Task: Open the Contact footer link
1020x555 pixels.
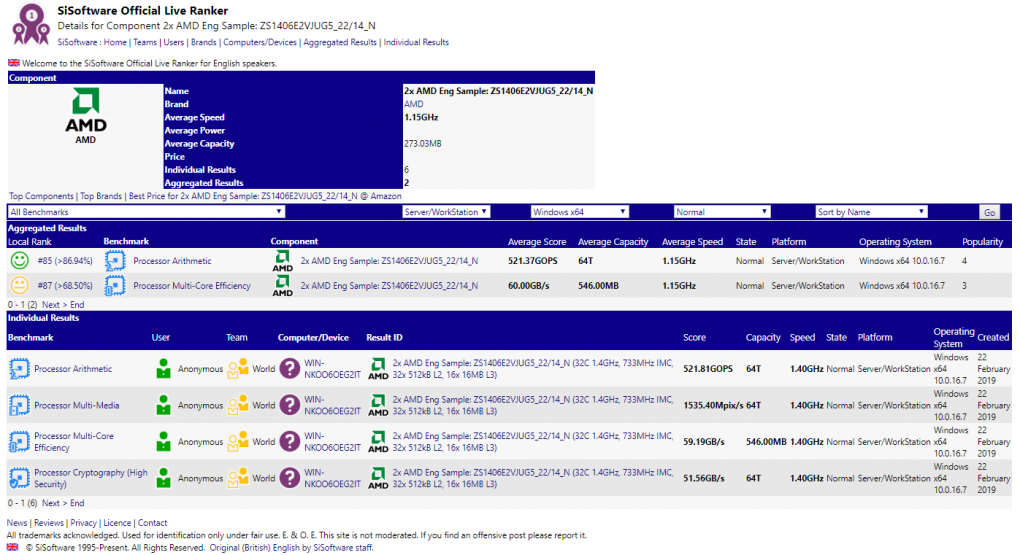Action: (x=152, y=522)
